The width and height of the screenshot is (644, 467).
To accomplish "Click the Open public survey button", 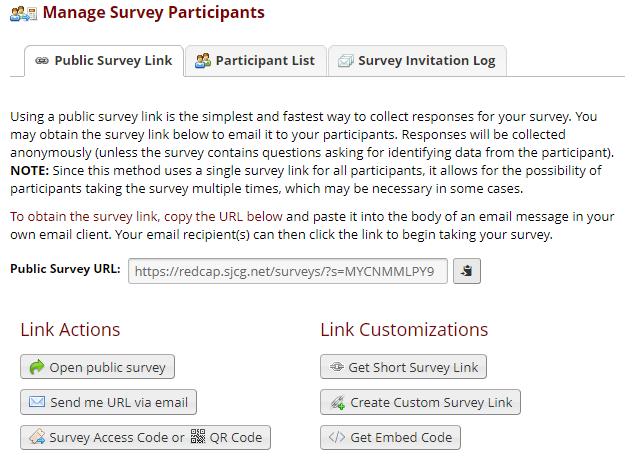I will pos(97,367).
